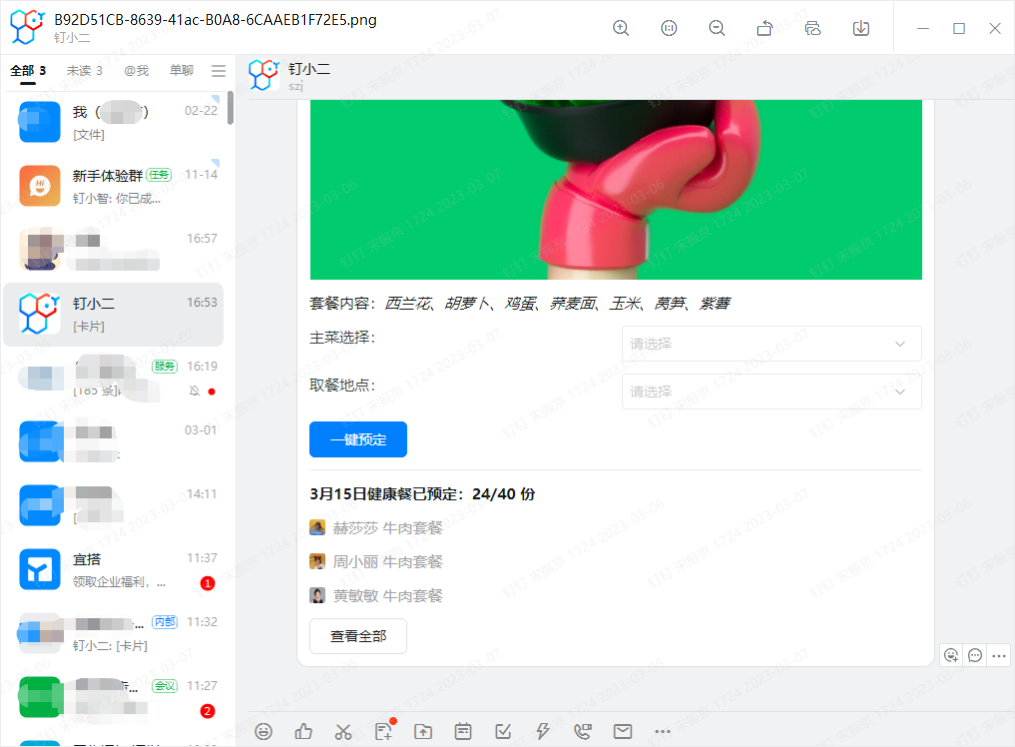Click the upload file icon
1015x747 pixels.
423,731
